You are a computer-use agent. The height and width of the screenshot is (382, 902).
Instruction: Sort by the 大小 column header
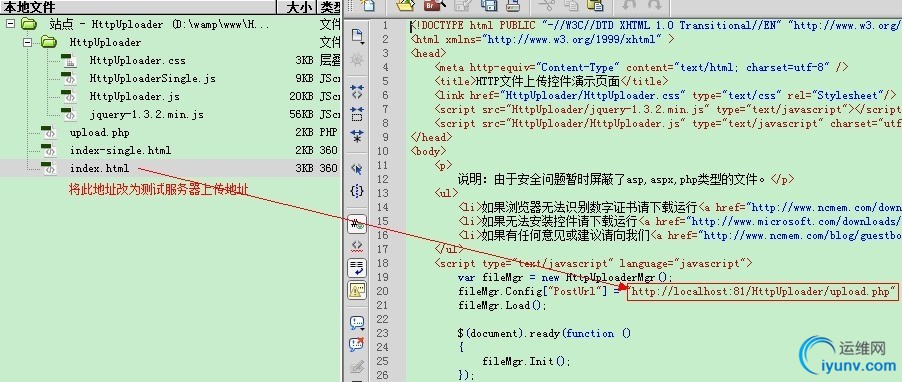(x=297, y=7)
